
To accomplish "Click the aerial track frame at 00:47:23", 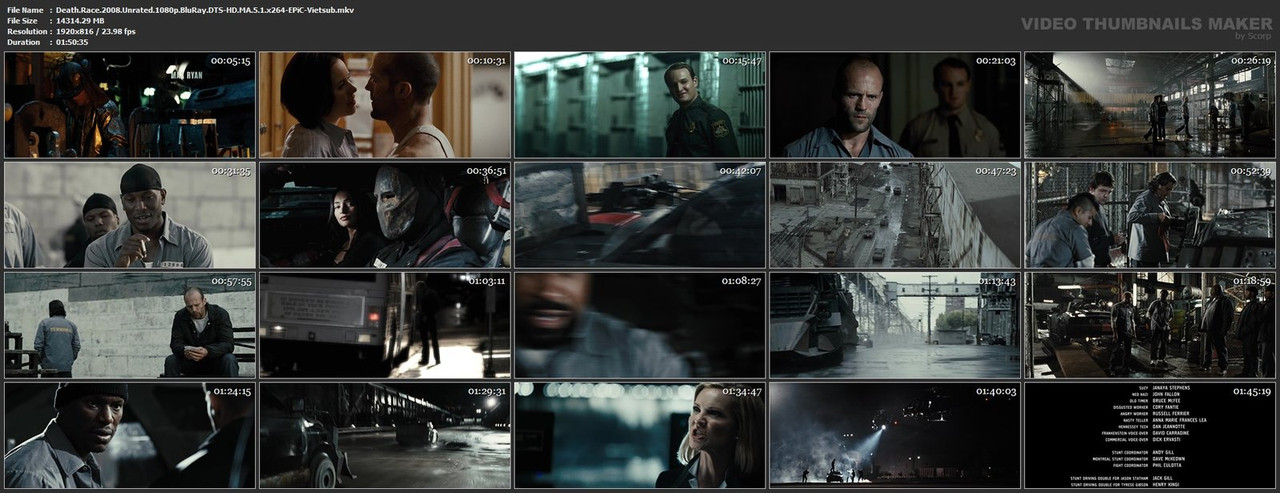I will [x=895, y=215].
